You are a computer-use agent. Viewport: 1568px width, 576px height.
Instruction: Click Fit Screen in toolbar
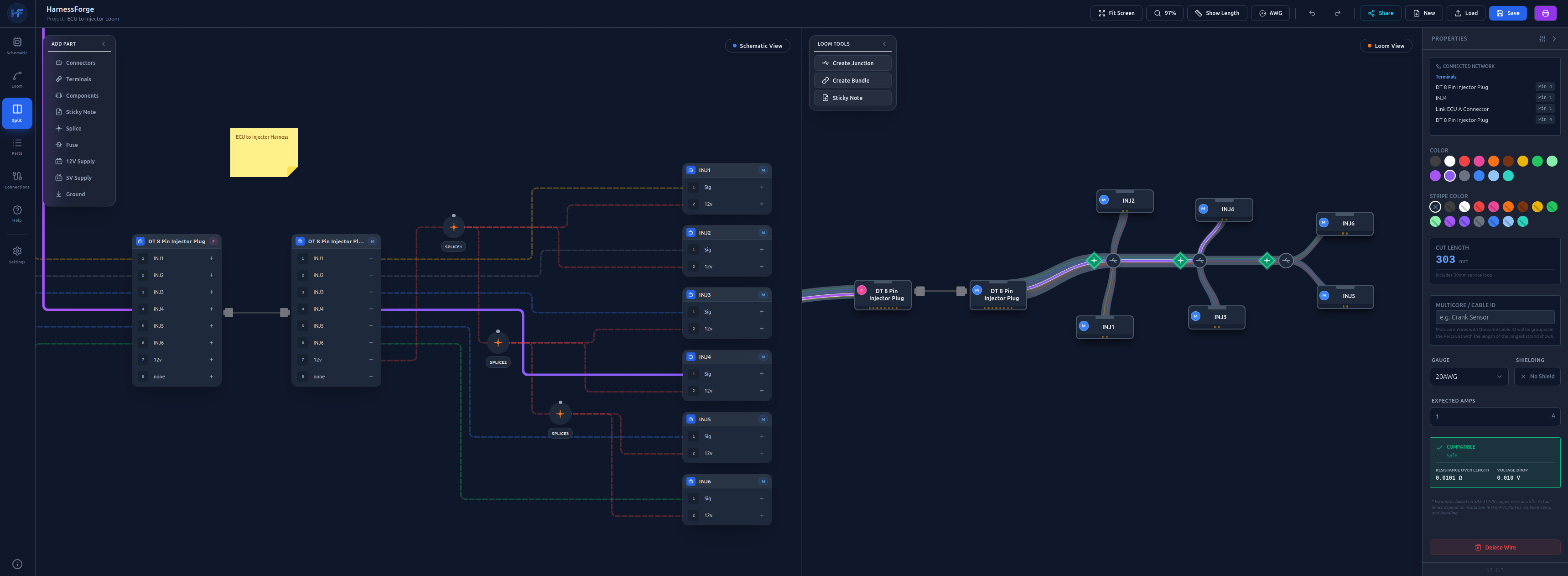tap(1116, 13)
